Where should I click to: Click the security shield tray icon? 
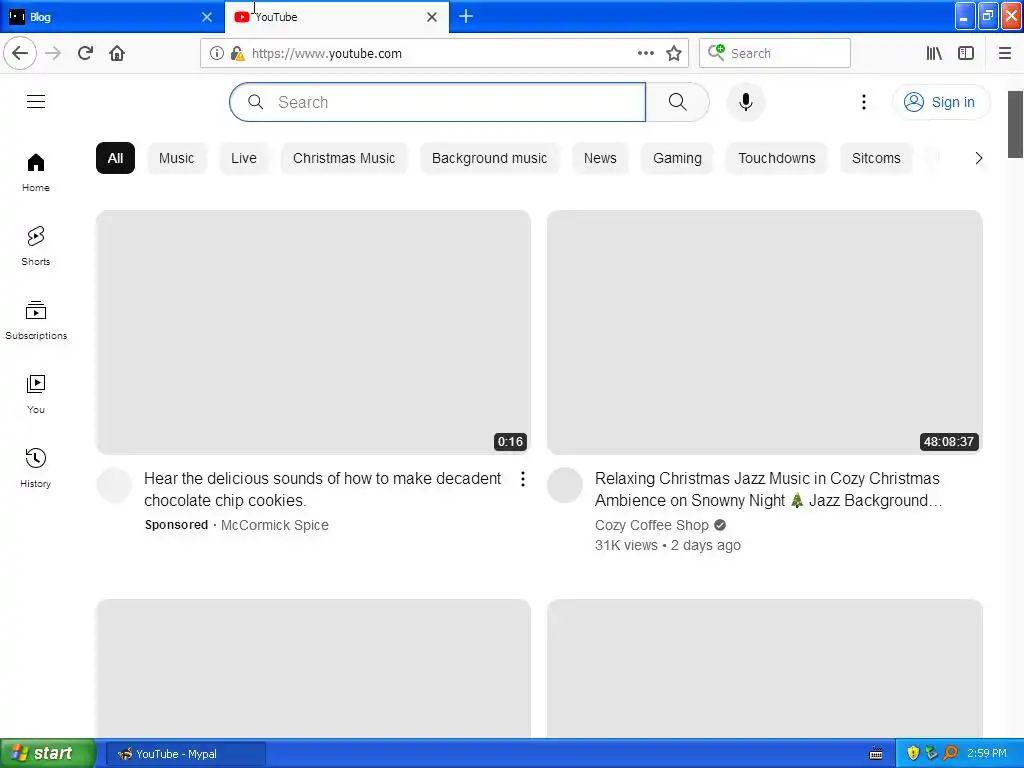point(913,753)
